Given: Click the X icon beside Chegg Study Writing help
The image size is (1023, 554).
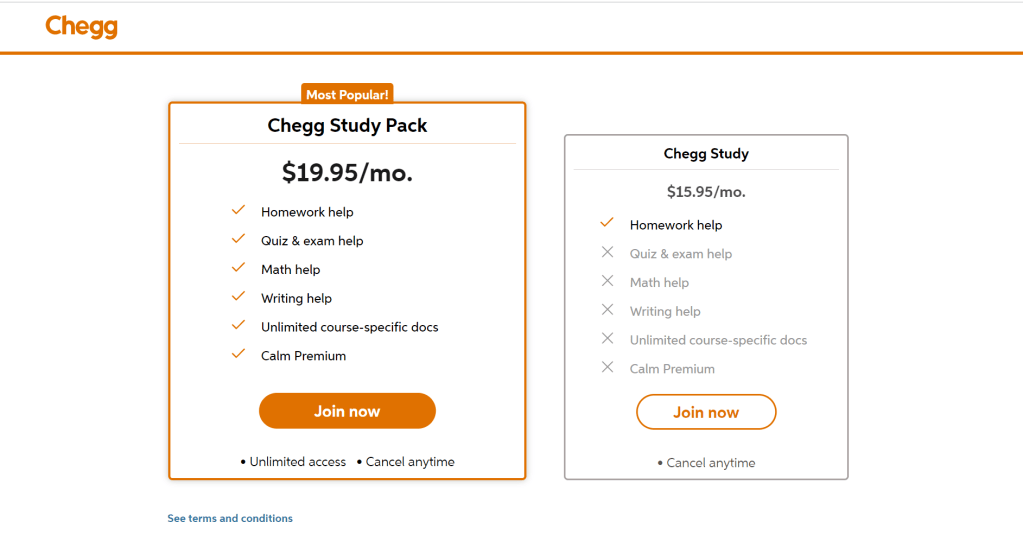Looking at the screenshot, I should (607, 310).
